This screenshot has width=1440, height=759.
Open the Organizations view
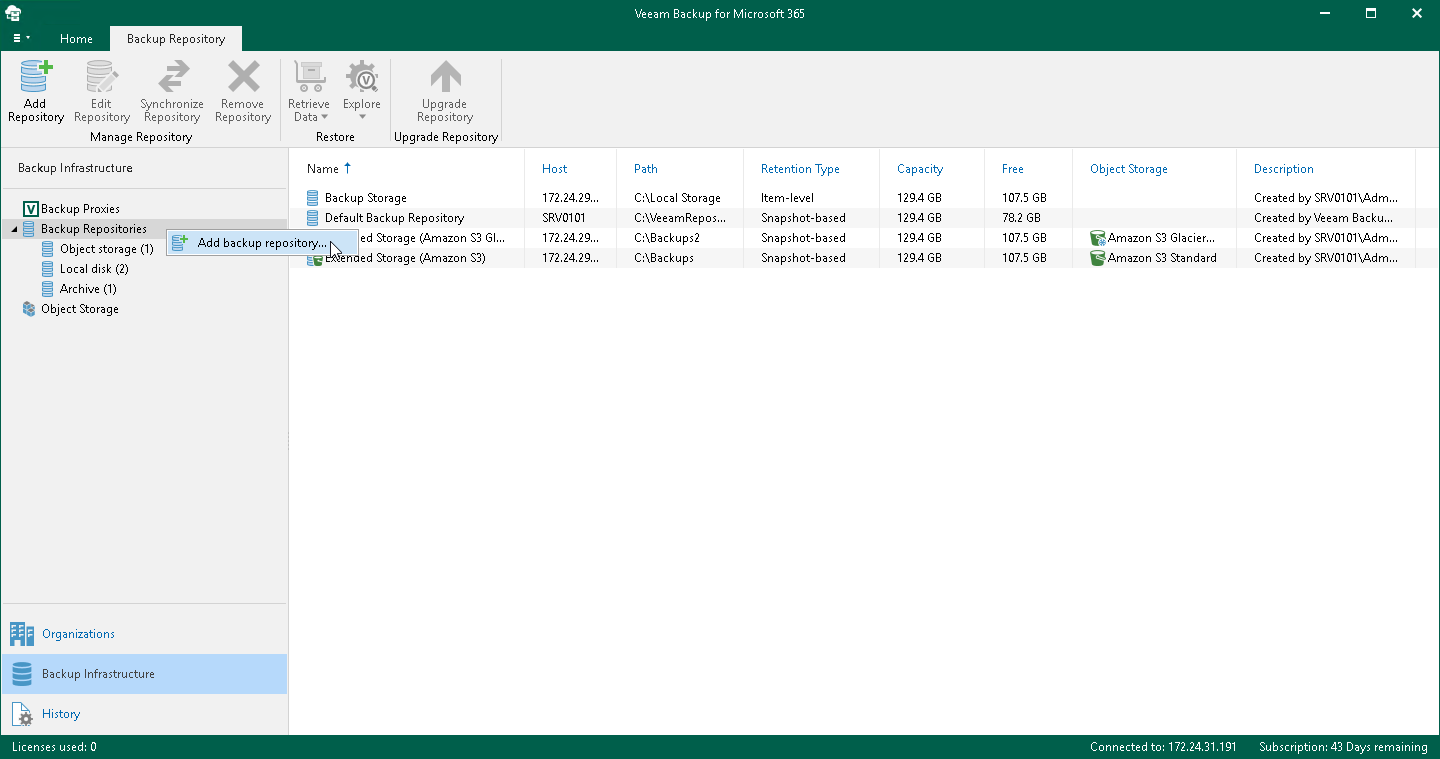point(78,634)
